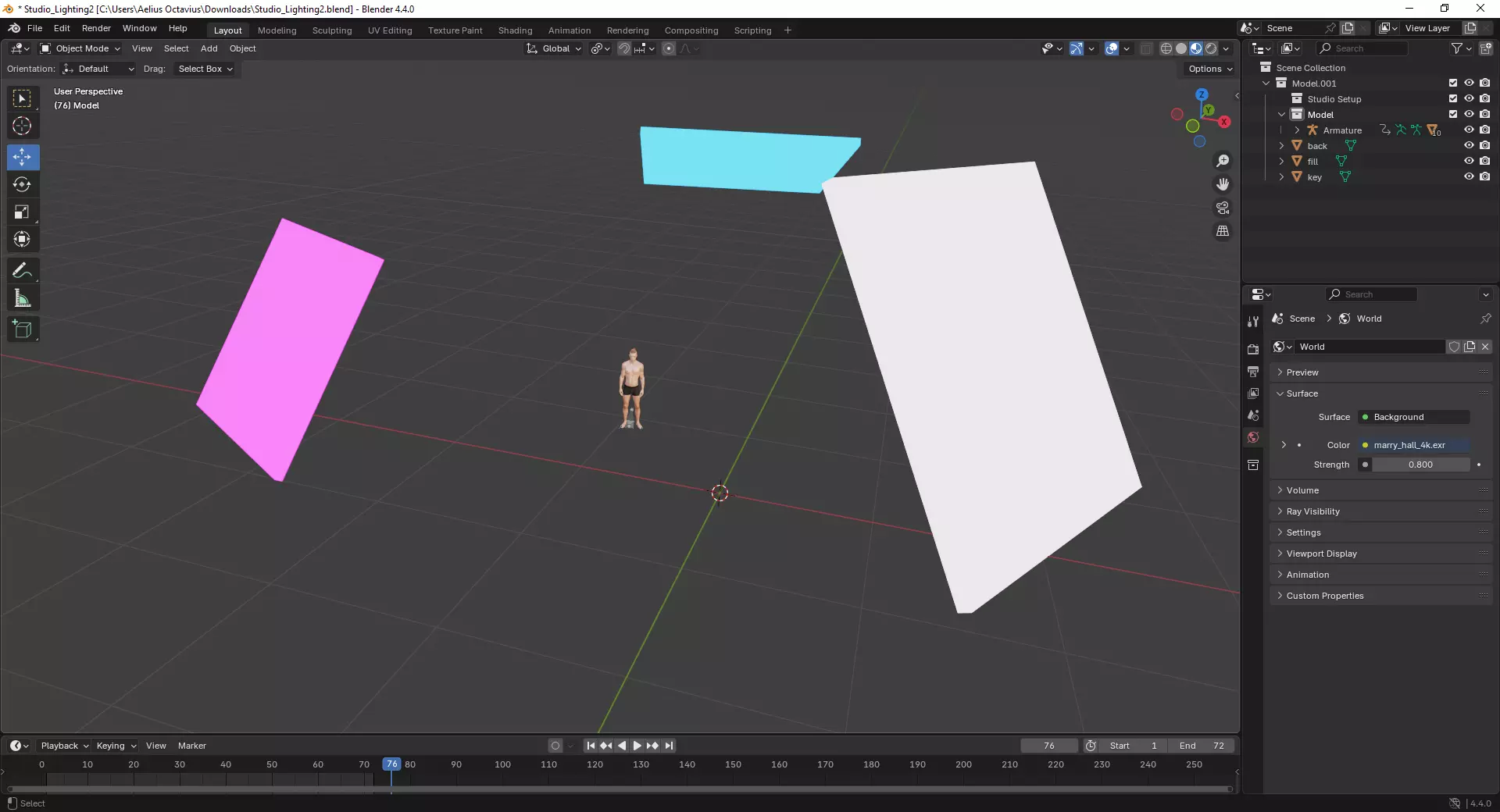
Task: Uncheck the Model.001 collection checkbox
Action: [x=1453, y=83]
